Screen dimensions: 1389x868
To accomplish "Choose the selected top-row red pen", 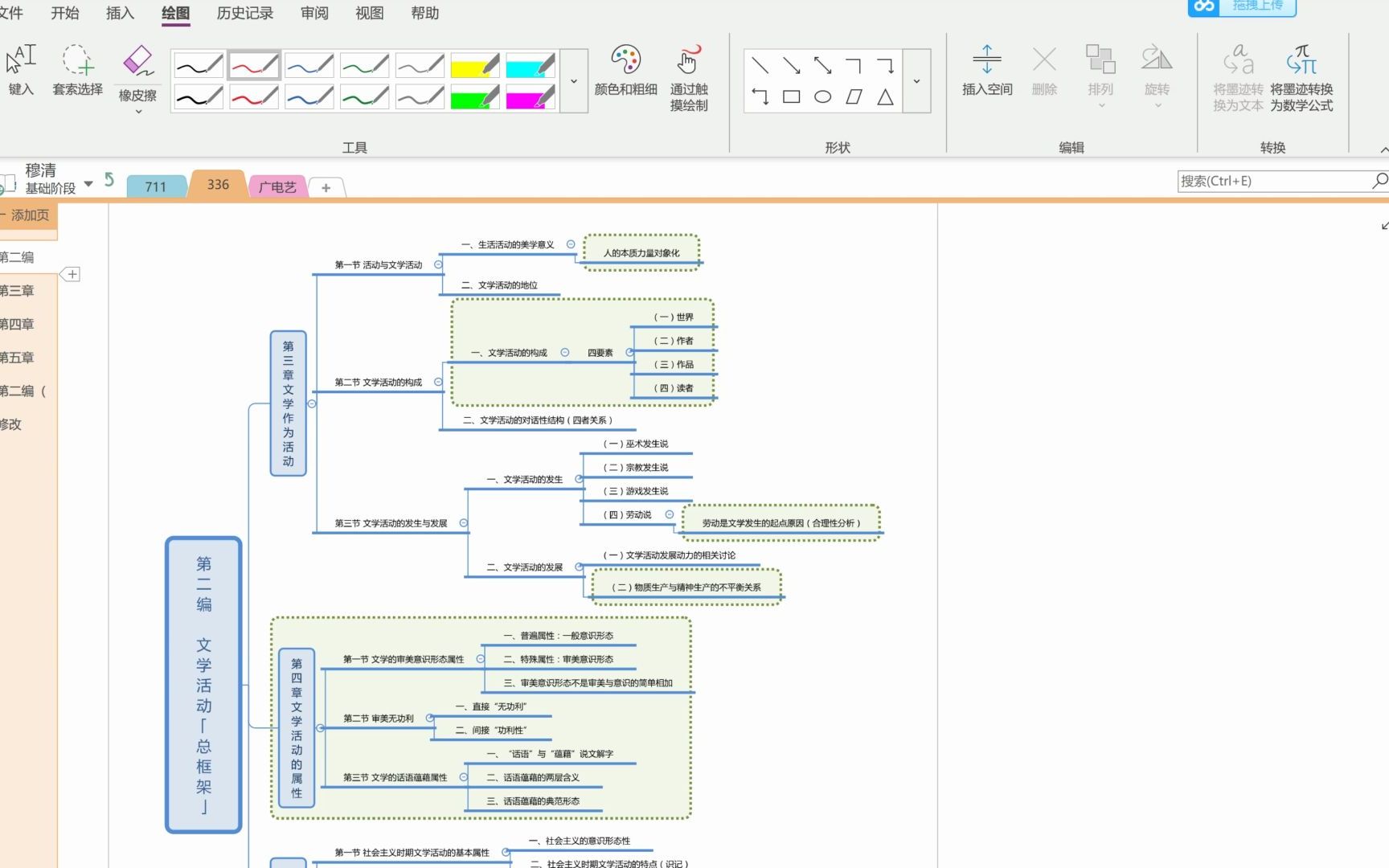I will pyautogui.click(x=254, y=65).
